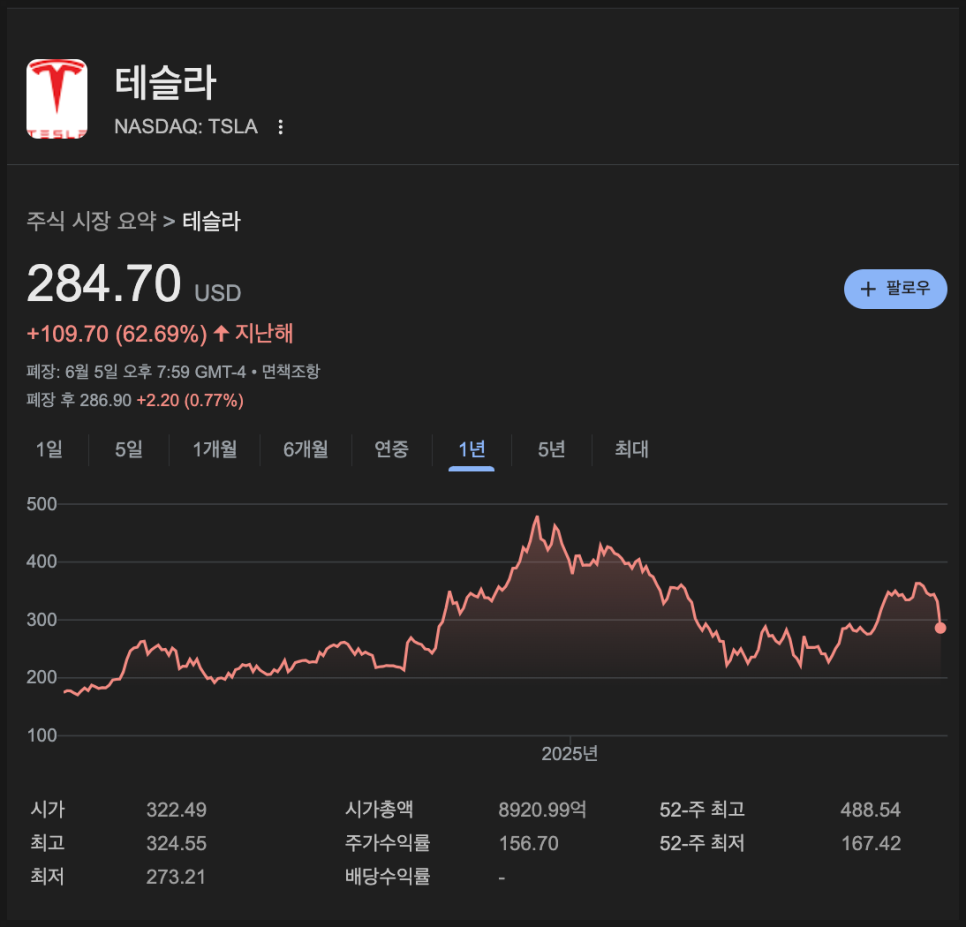Click the NASDAQ: TSLA ticker text

coord(185,126)
